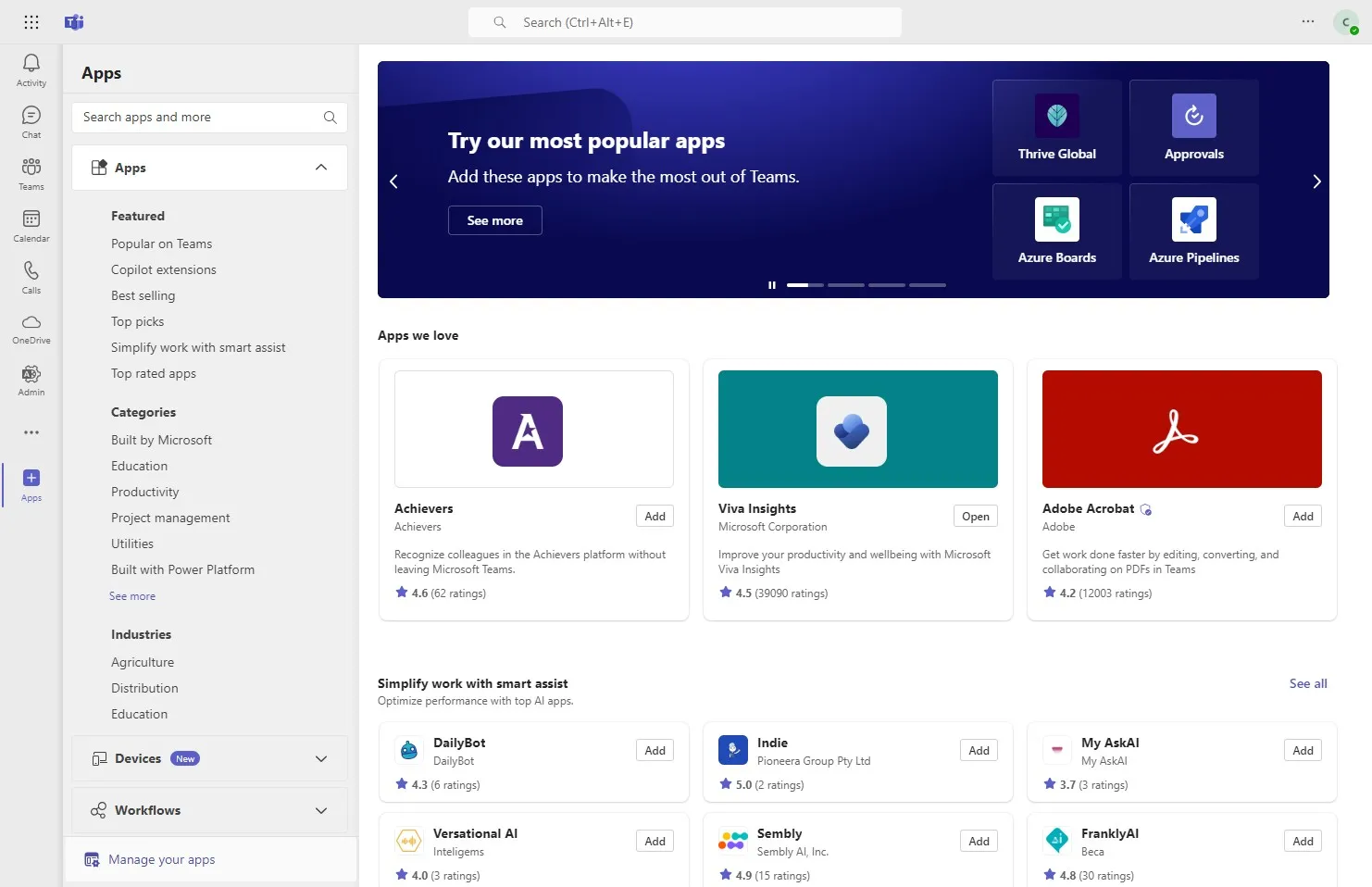Go to next carousel banner
The width and height of the screenshot is (1372, 887).
[1316, 181]
